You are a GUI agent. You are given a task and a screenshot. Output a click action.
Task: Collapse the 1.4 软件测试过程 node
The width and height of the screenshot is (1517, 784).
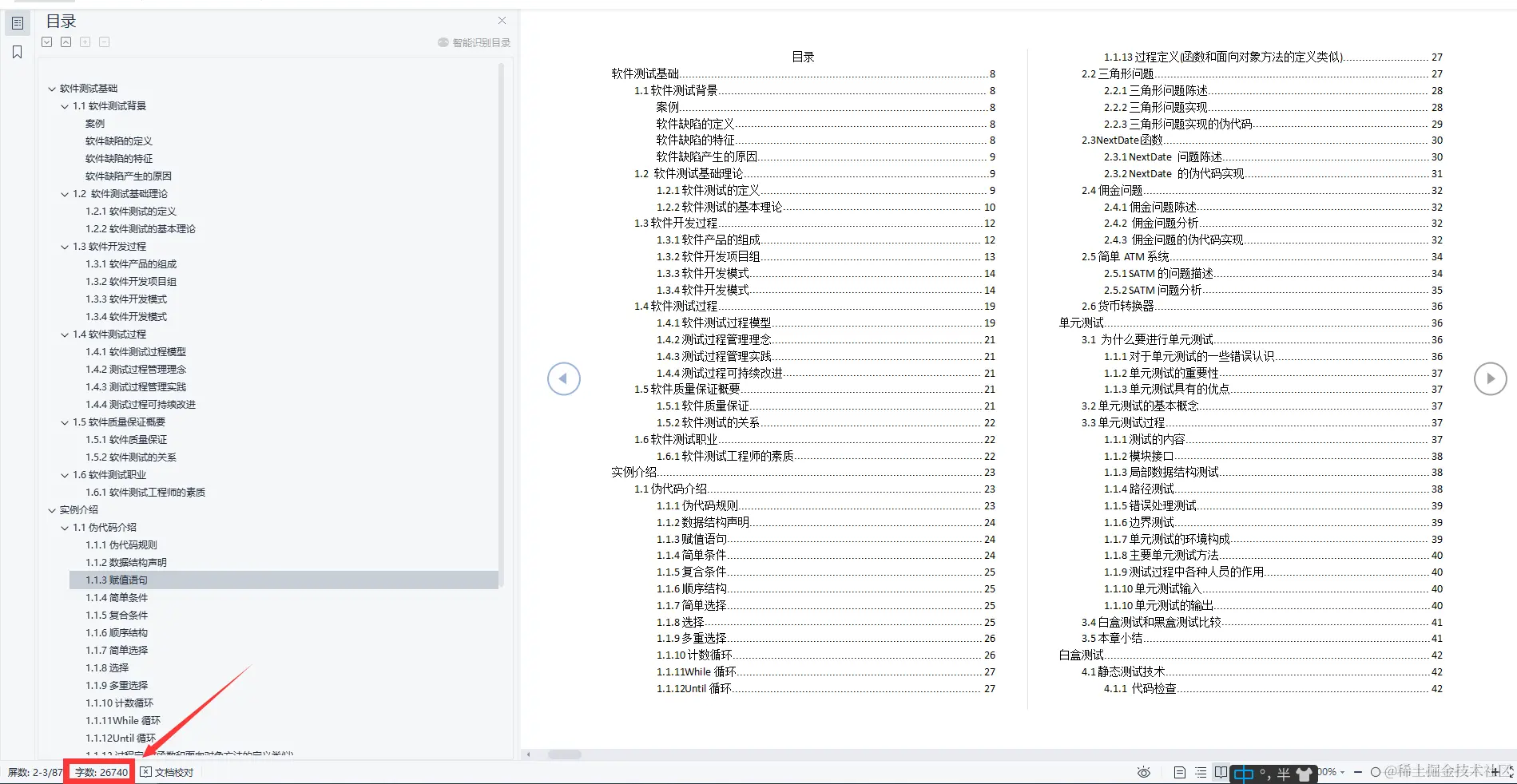click(x=65, y=335)
